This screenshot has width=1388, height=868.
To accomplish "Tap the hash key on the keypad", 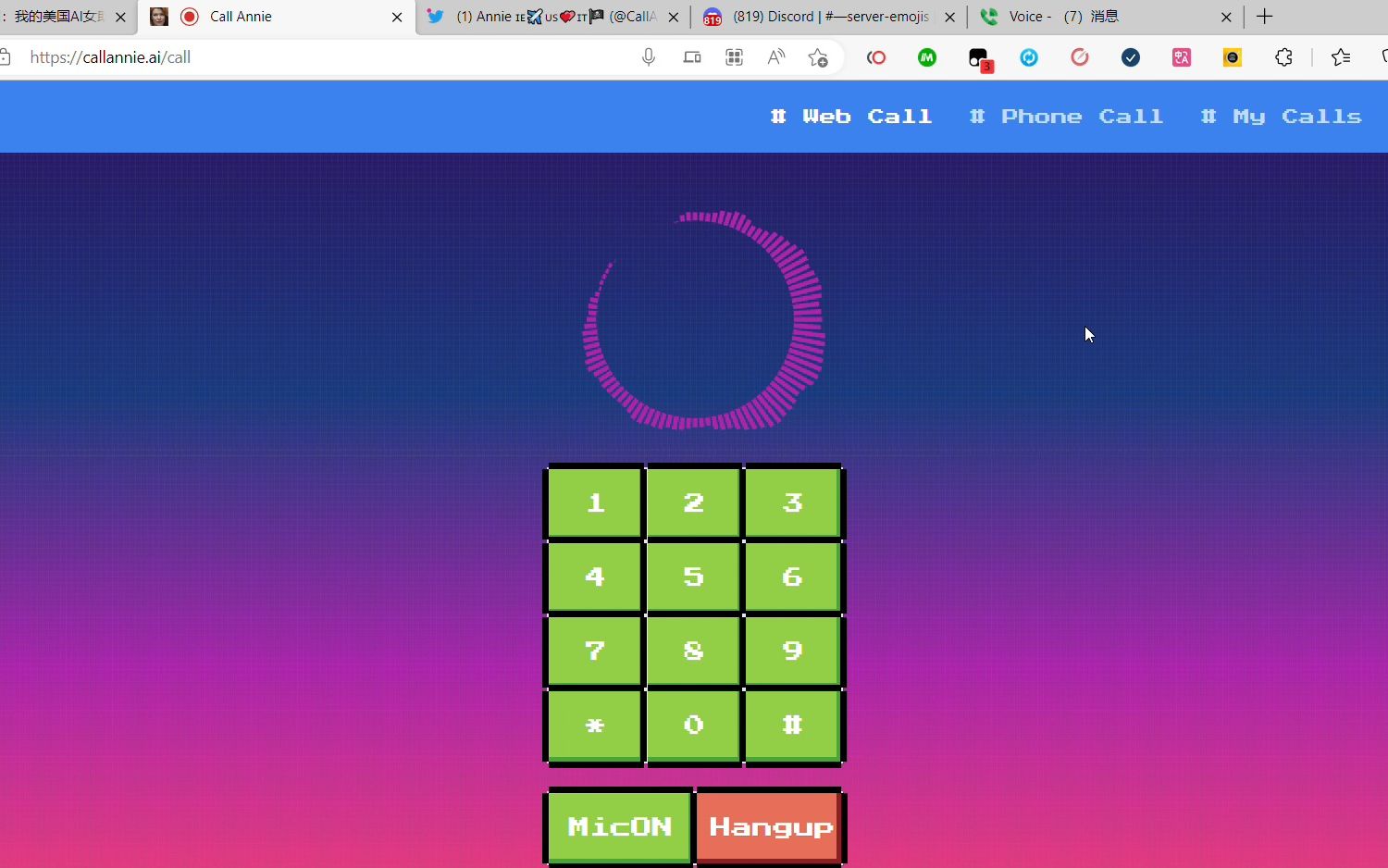I will click(792, 725).
